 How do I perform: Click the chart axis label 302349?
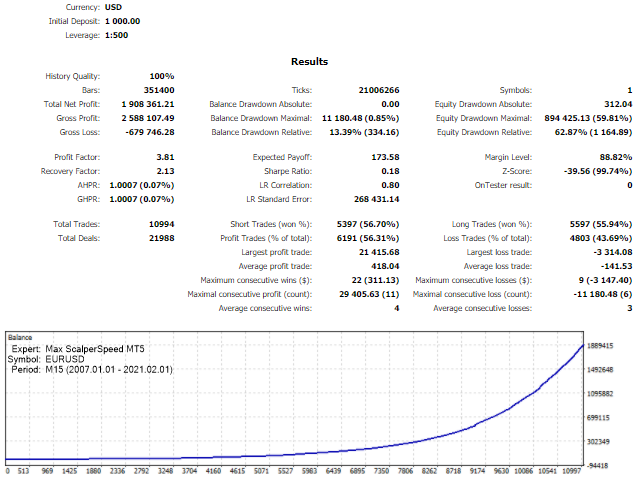598,442
